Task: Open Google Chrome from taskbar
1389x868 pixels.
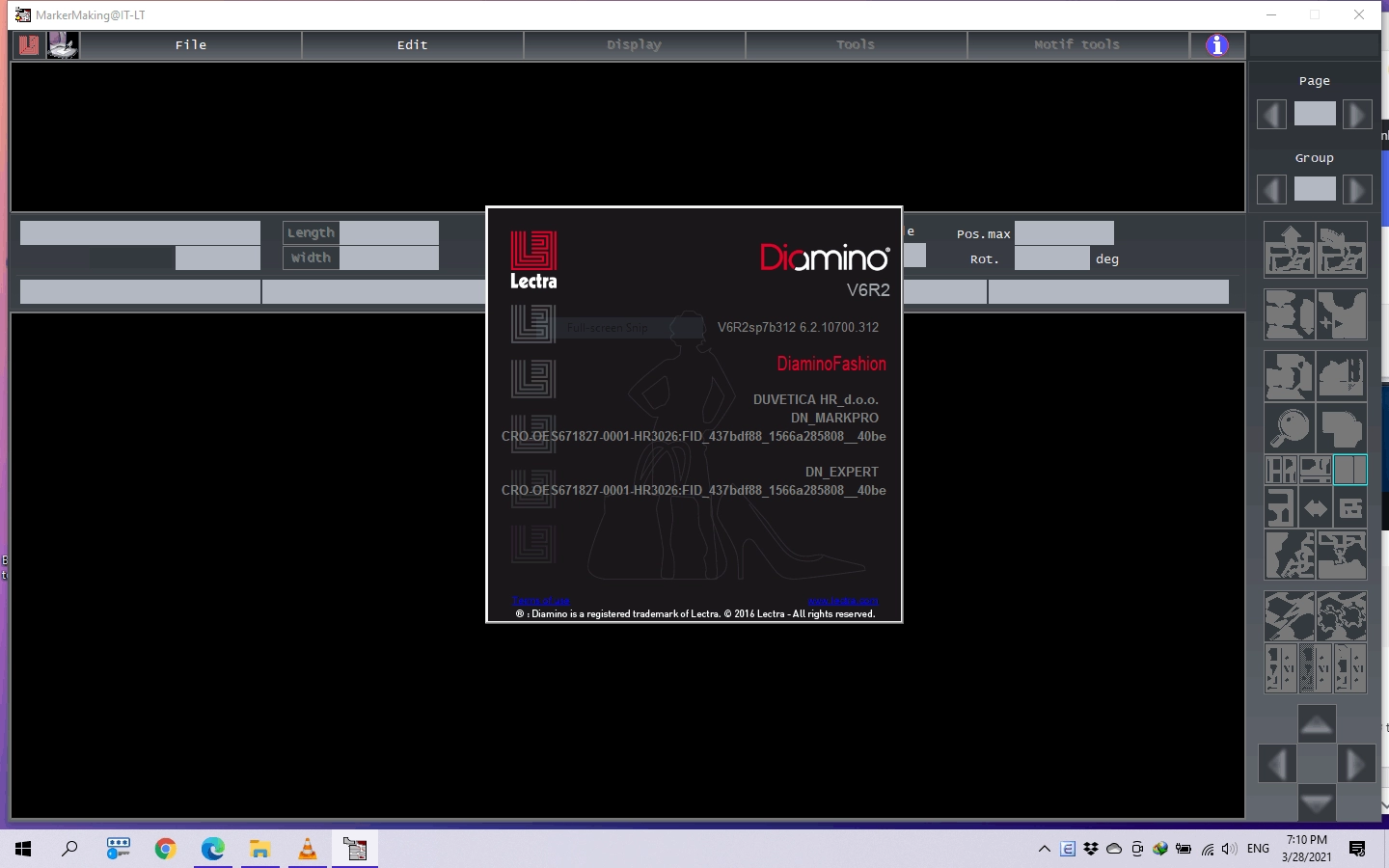Action: coord(165,849)
